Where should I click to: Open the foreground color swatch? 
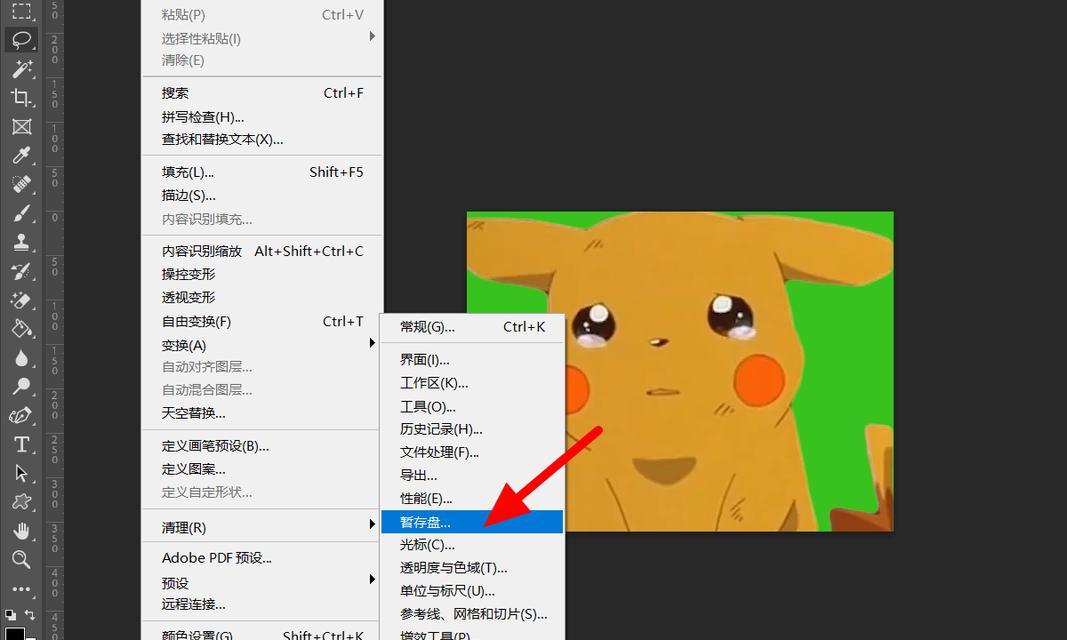click(x=14, y=634)
